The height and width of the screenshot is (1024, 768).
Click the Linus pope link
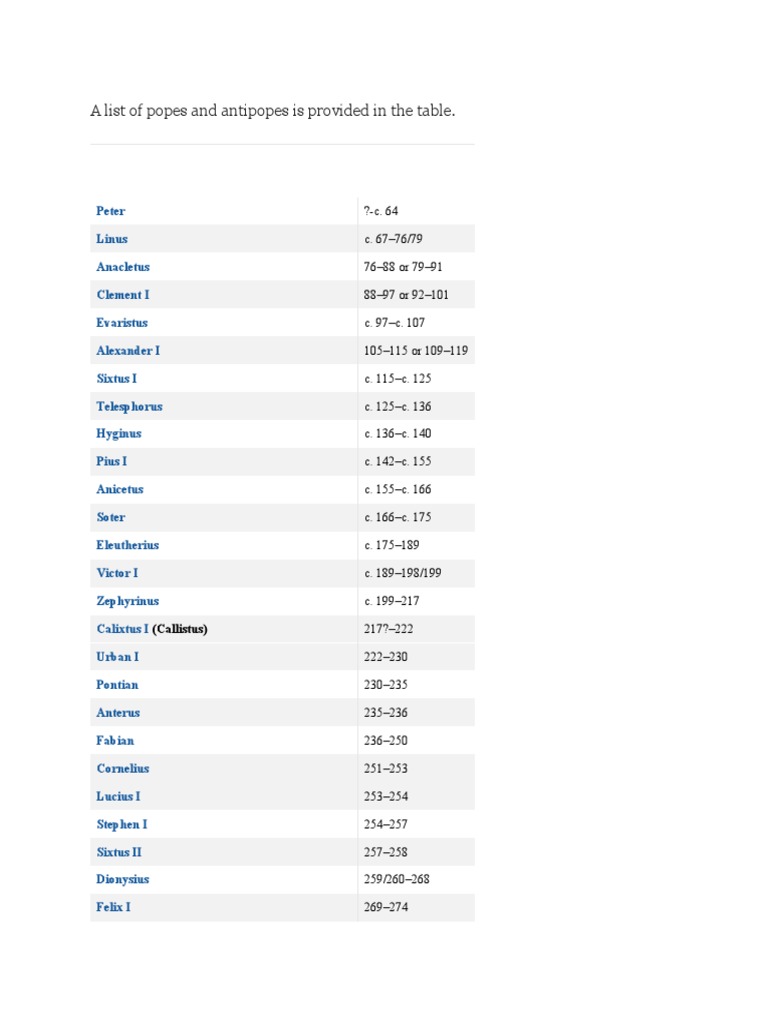click(112, 239)
